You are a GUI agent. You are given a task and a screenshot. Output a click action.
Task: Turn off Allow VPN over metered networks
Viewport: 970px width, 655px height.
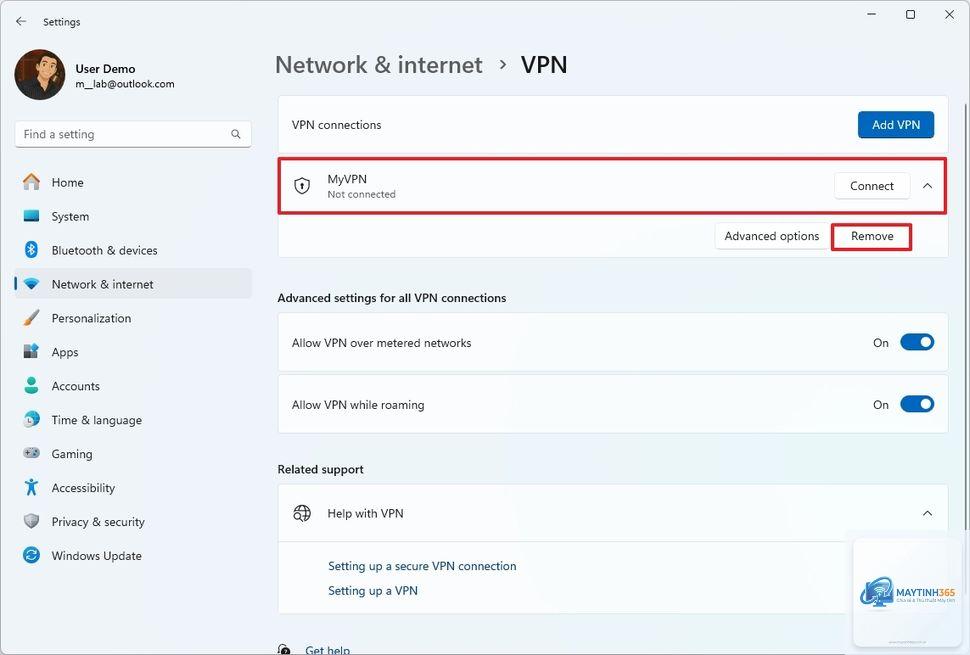coord(917,342)
